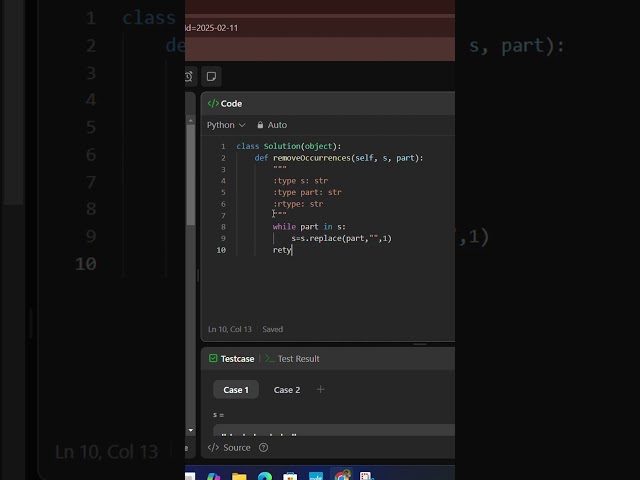Switch to the Test Result tab
This screenshot has height=480, width=640.
(293, 359)
